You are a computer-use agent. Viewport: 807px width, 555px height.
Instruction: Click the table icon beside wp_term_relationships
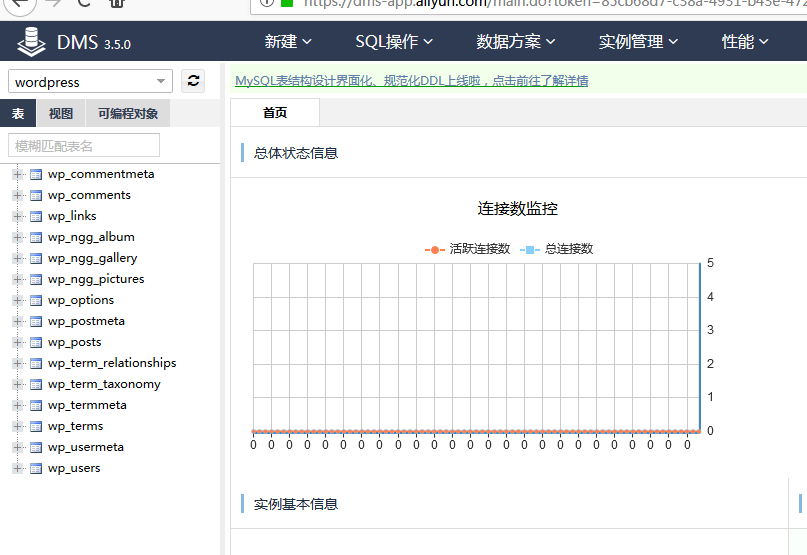point(36,363)
